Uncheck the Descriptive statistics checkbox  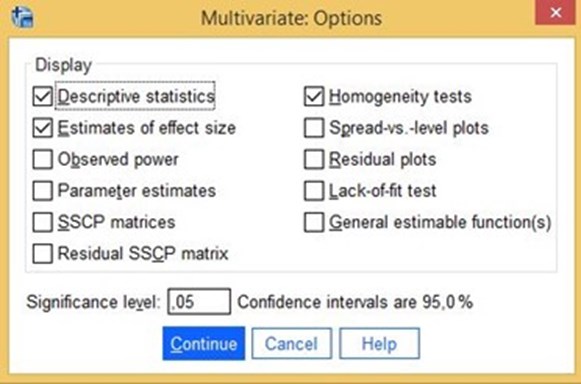click(x=43, y=96)
